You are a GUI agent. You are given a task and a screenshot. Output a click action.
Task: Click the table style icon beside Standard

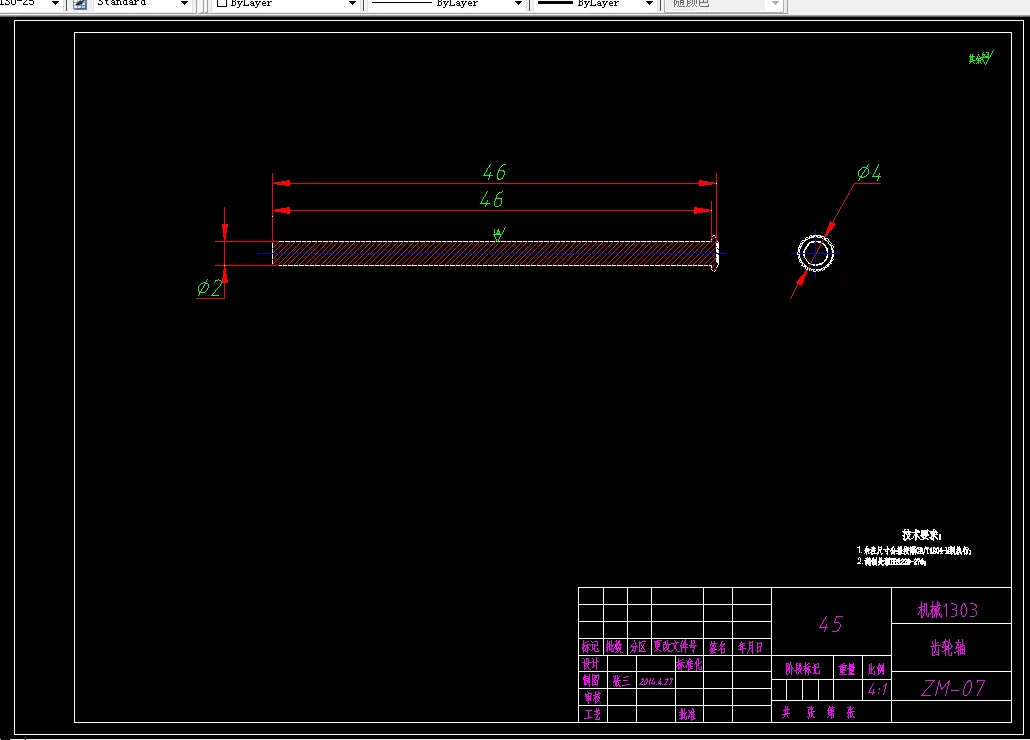coord(79,4)
